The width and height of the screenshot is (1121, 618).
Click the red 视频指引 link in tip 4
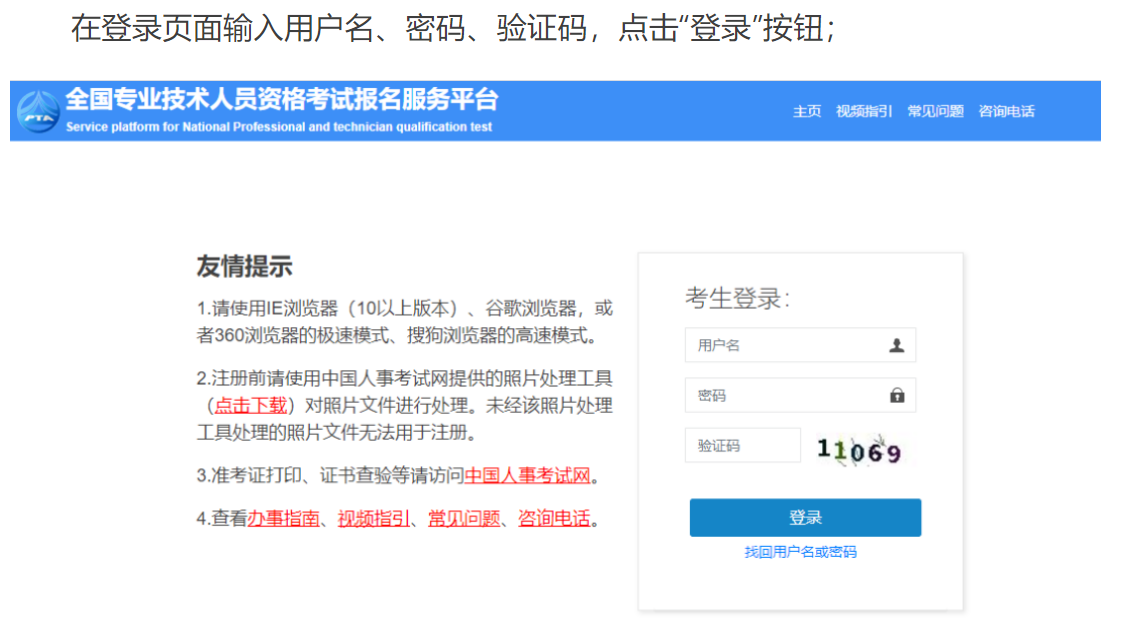coord(373,518)
